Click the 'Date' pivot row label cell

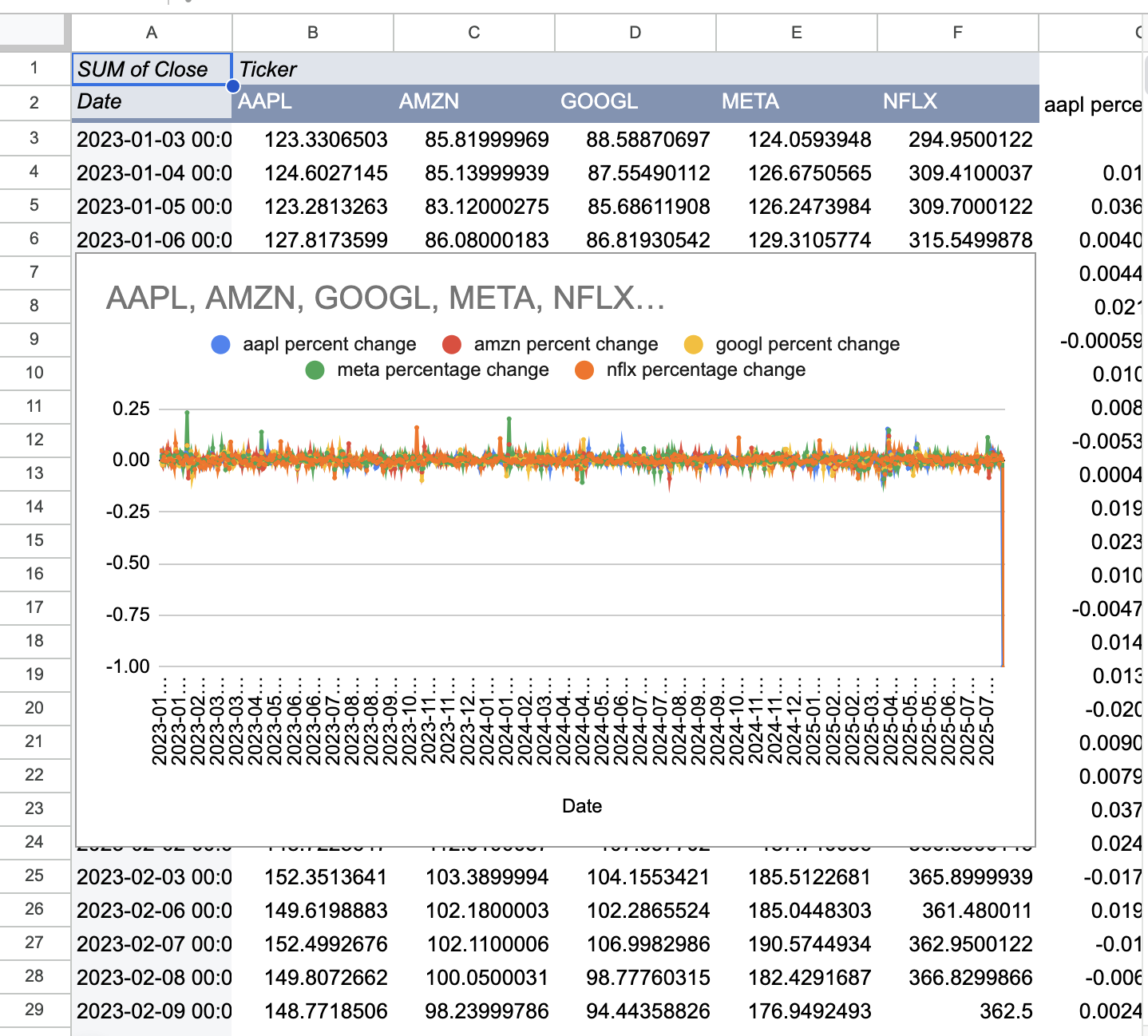coord(151,102)
